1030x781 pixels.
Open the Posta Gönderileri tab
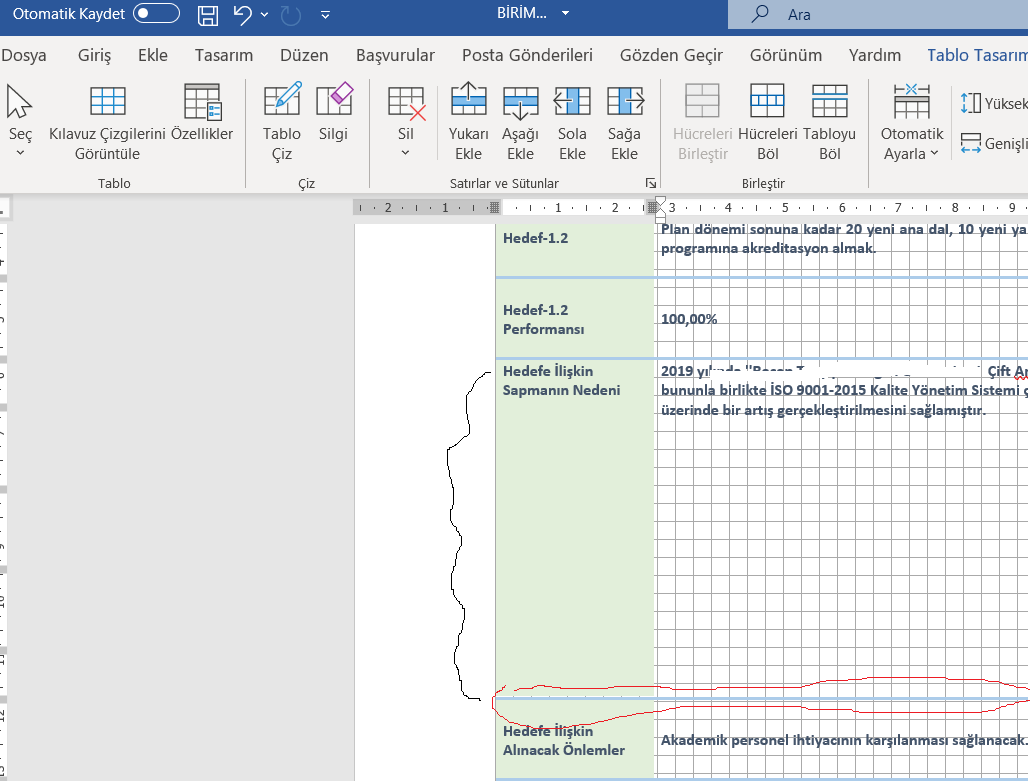click(527, 55)
